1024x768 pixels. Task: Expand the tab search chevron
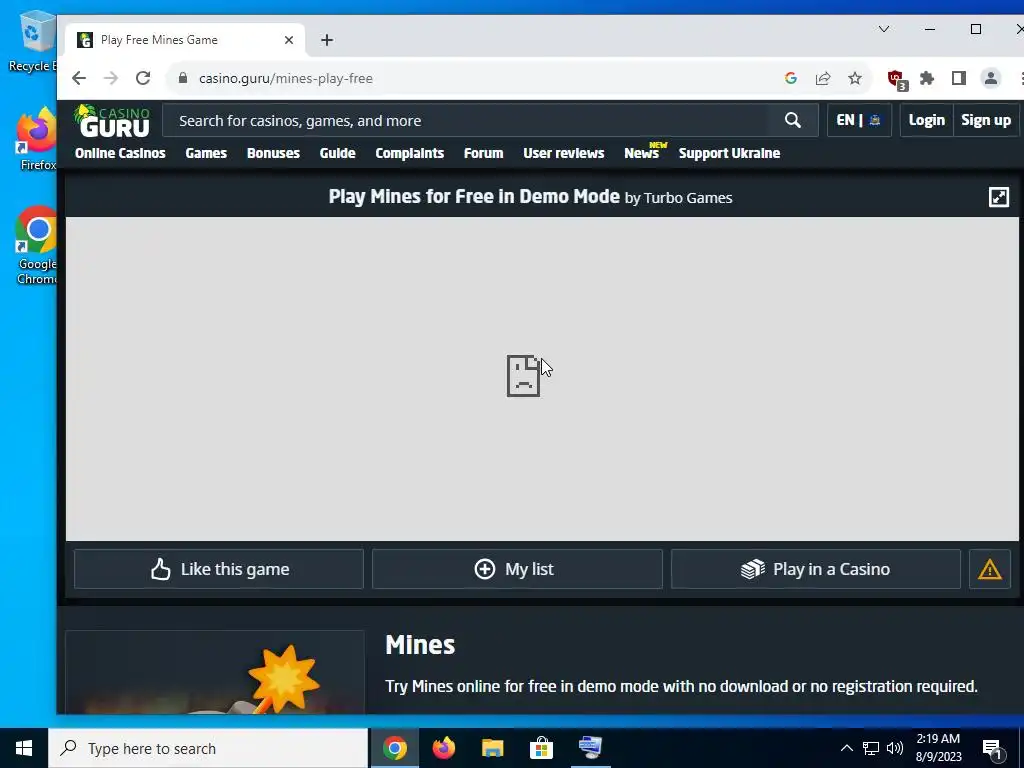pos(884,29)
